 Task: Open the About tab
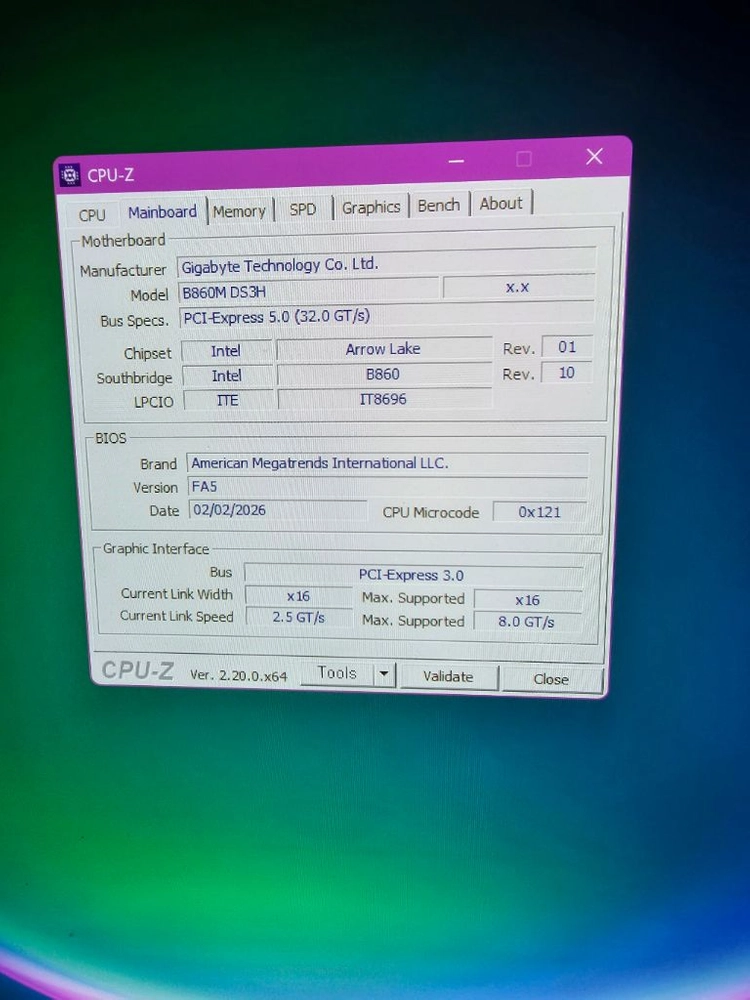[501, 203]
